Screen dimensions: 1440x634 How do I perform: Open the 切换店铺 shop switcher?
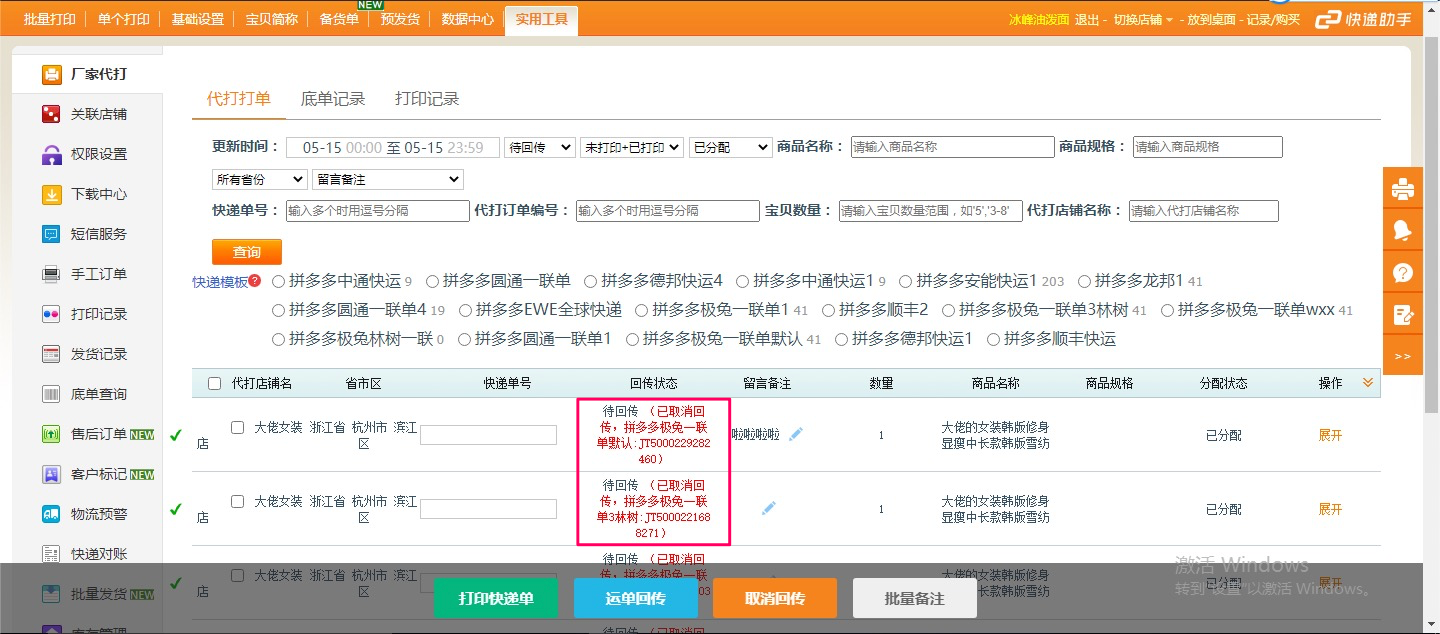(x=1144, y=20)
